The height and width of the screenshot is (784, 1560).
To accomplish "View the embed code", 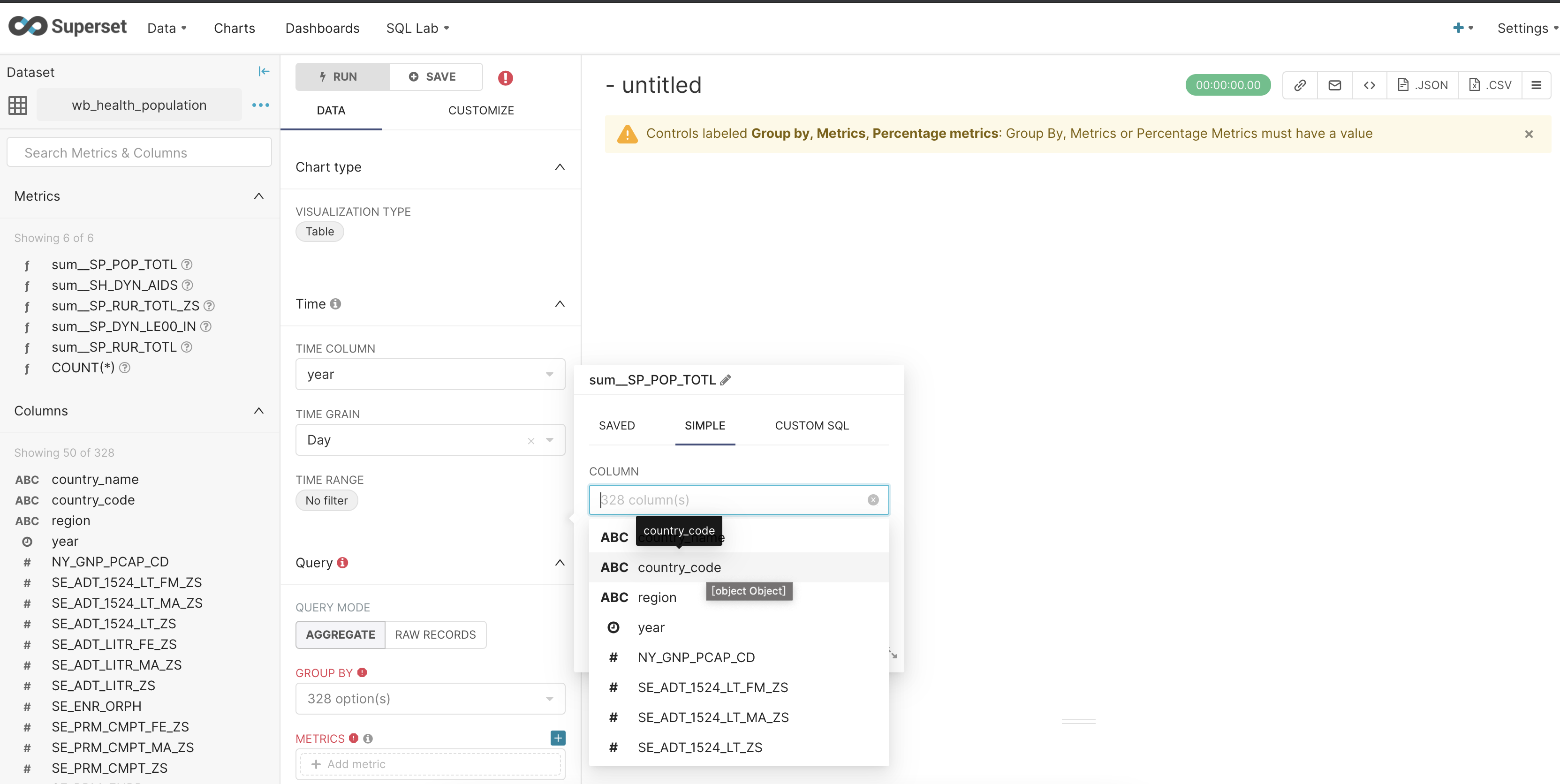I will point(1369,85).
